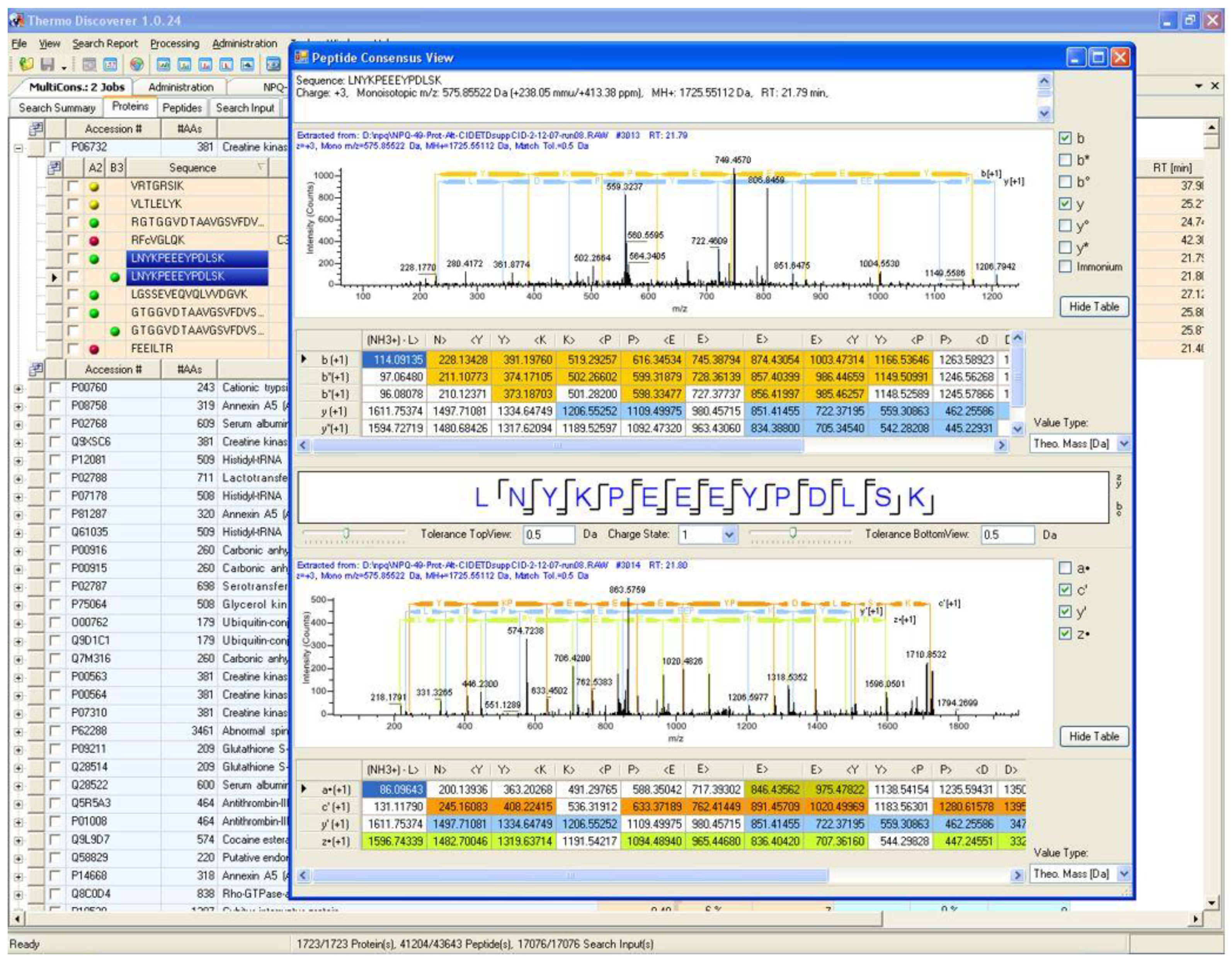This screenshot has width=1232, height=963.
Task: Click the Tolerance TopView slider handle
Action: [346, 533]
